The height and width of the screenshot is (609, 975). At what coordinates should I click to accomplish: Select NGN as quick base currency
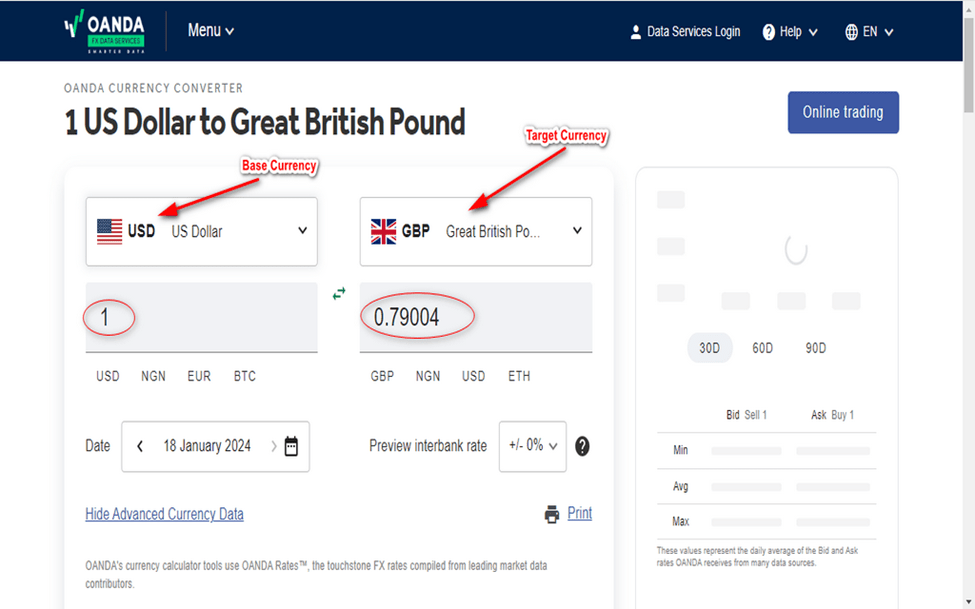pos(153,376)
